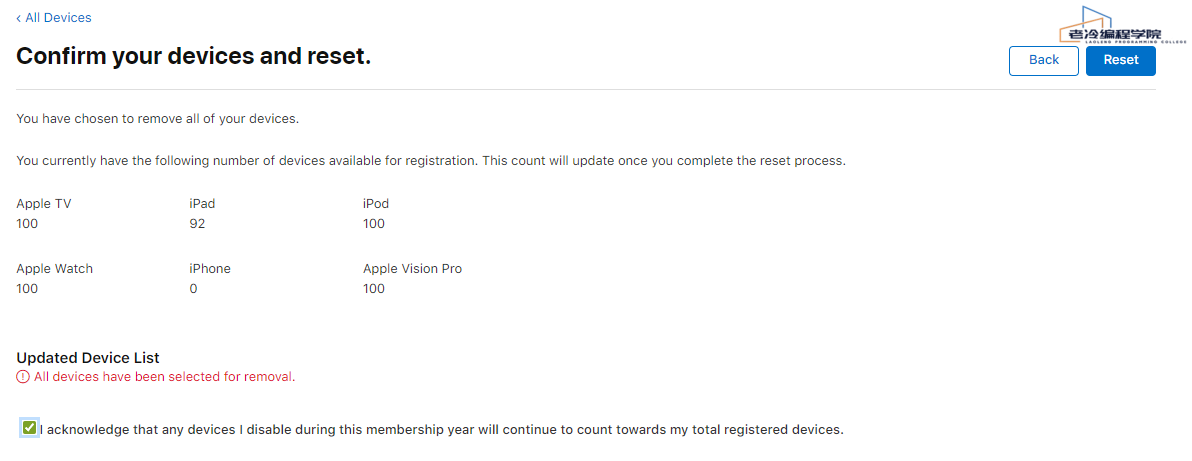Click the "You currently have the following" paragraph
Screen dimensions: 1192x461
tap(431, 161)
